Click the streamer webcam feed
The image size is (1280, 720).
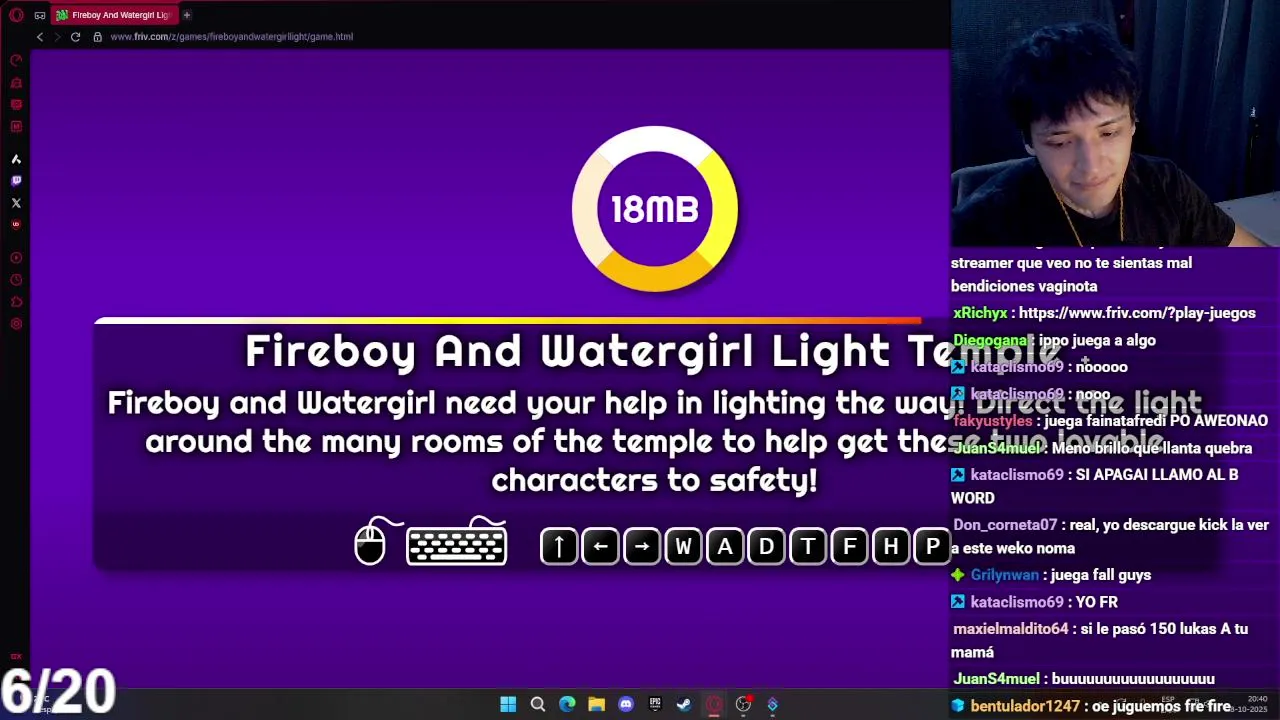[x=1115, y=123]
